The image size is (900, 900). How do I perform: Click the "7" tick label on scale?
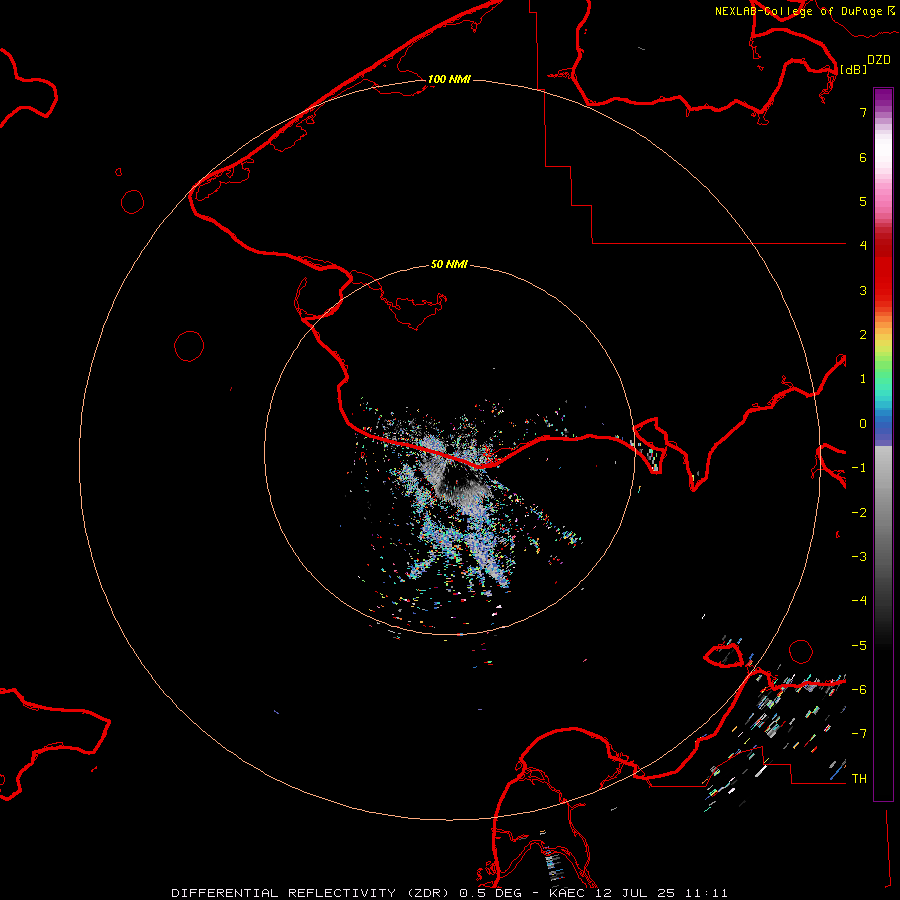tap(863, 112)
